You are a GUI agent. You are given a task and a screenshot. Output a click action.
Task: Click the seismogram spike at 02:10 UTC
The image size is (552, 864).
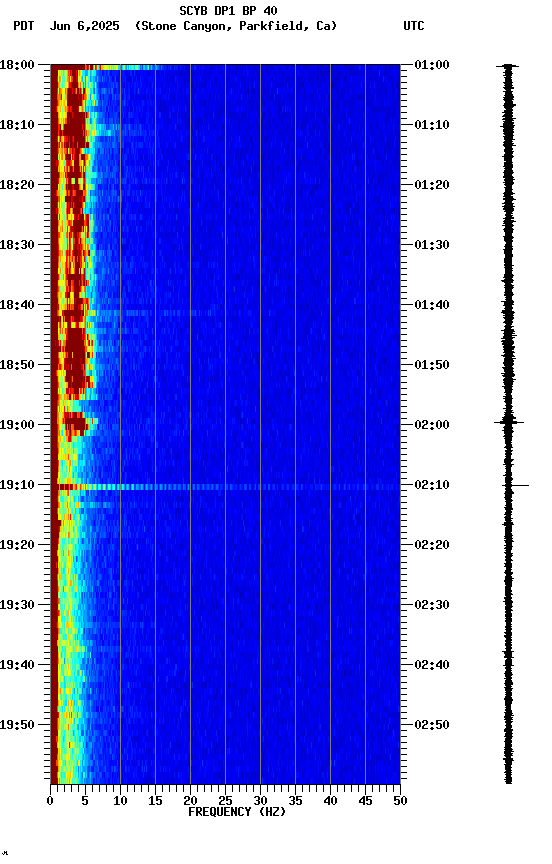[x=518, y=485]
